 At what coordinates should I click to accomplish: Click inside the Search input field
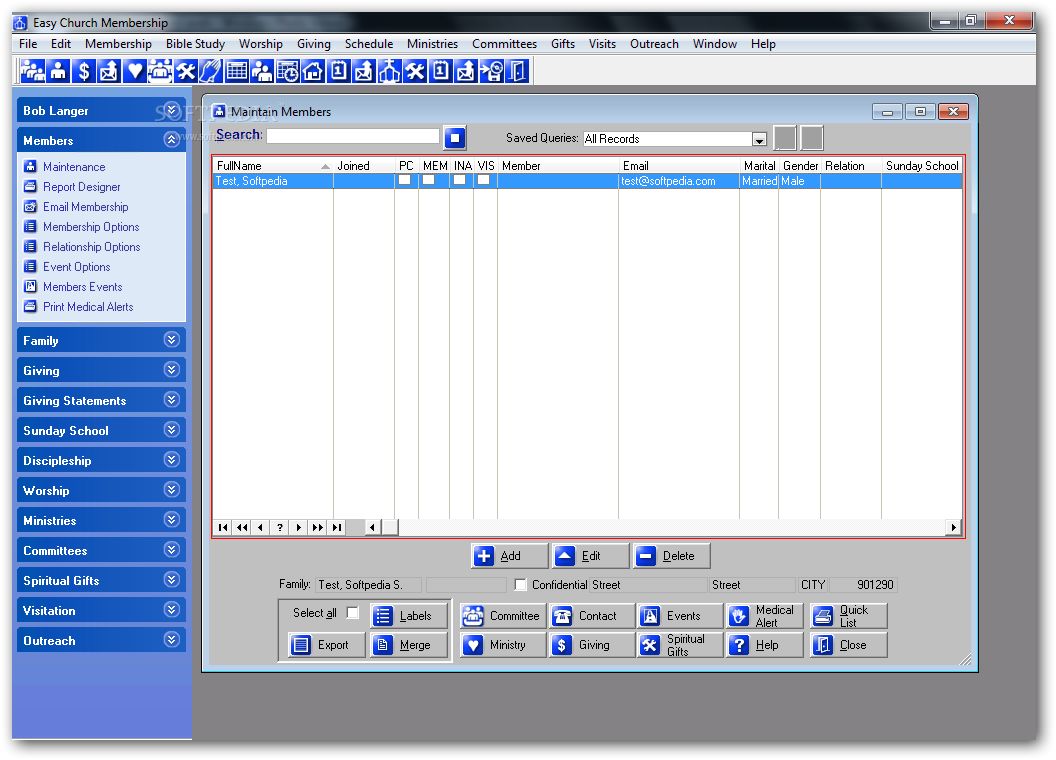pyautogui.click(x=355, y=135)
